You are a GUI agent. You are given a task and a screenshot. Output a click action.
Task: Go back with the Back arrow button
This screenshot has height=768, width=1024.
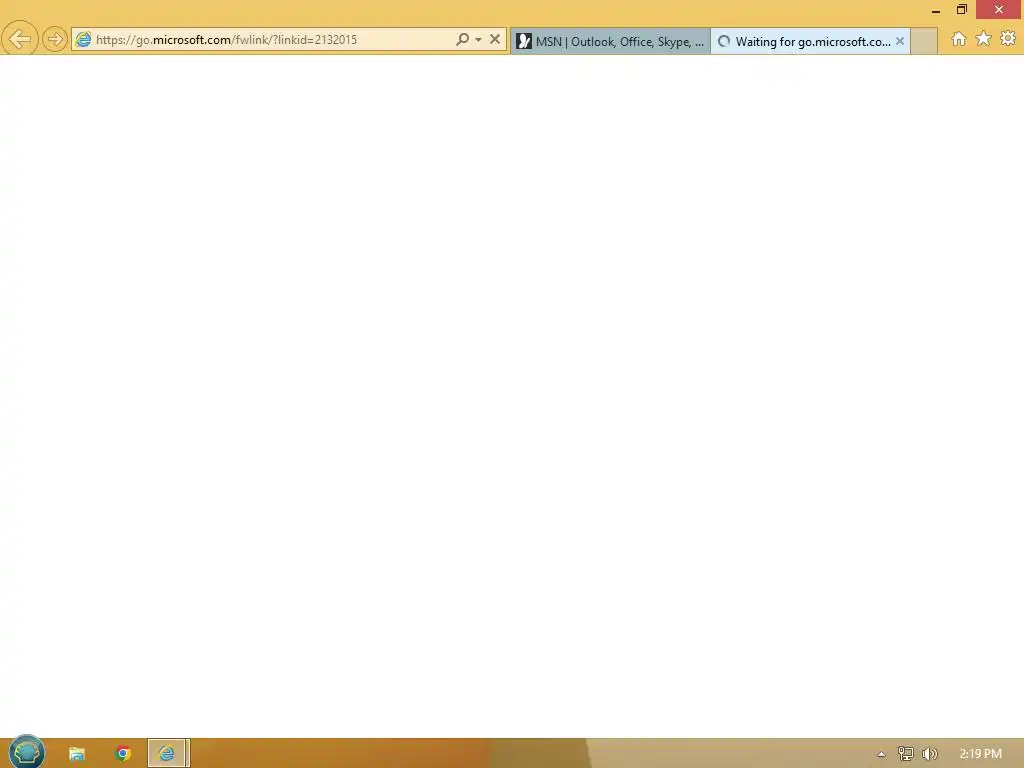click(20, 39)
